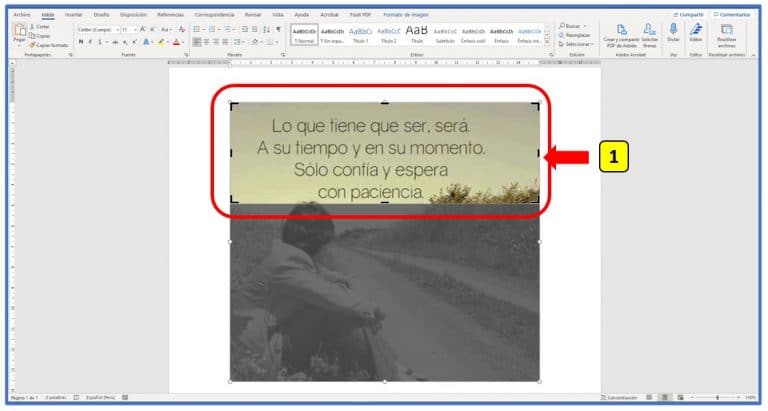This screenshot has height=411, width=768.
Task: Switch to the Formato de imagen tab
Action: coord(406,15)
